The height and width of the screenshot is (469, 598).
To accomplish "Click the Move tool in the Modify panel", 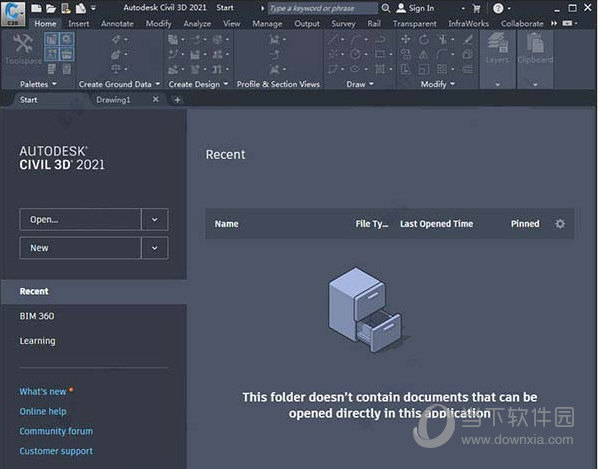I will point(406,39).
